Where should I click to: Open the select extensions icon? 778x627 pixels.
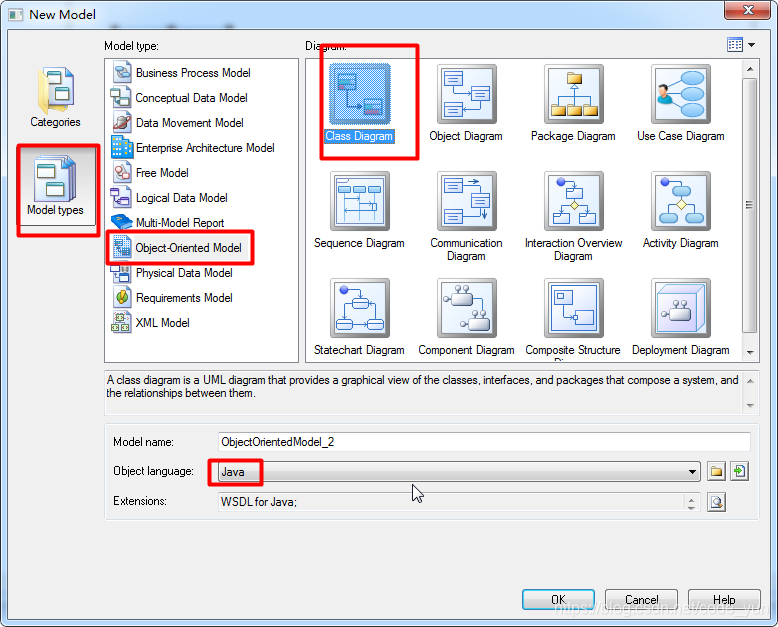tap(716, 502)
